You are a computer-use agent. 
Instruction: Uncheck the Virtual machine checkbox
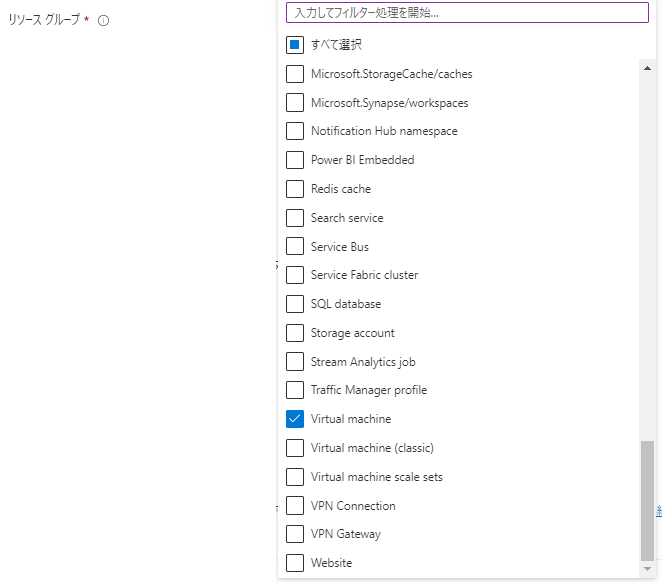click(295, 419)
